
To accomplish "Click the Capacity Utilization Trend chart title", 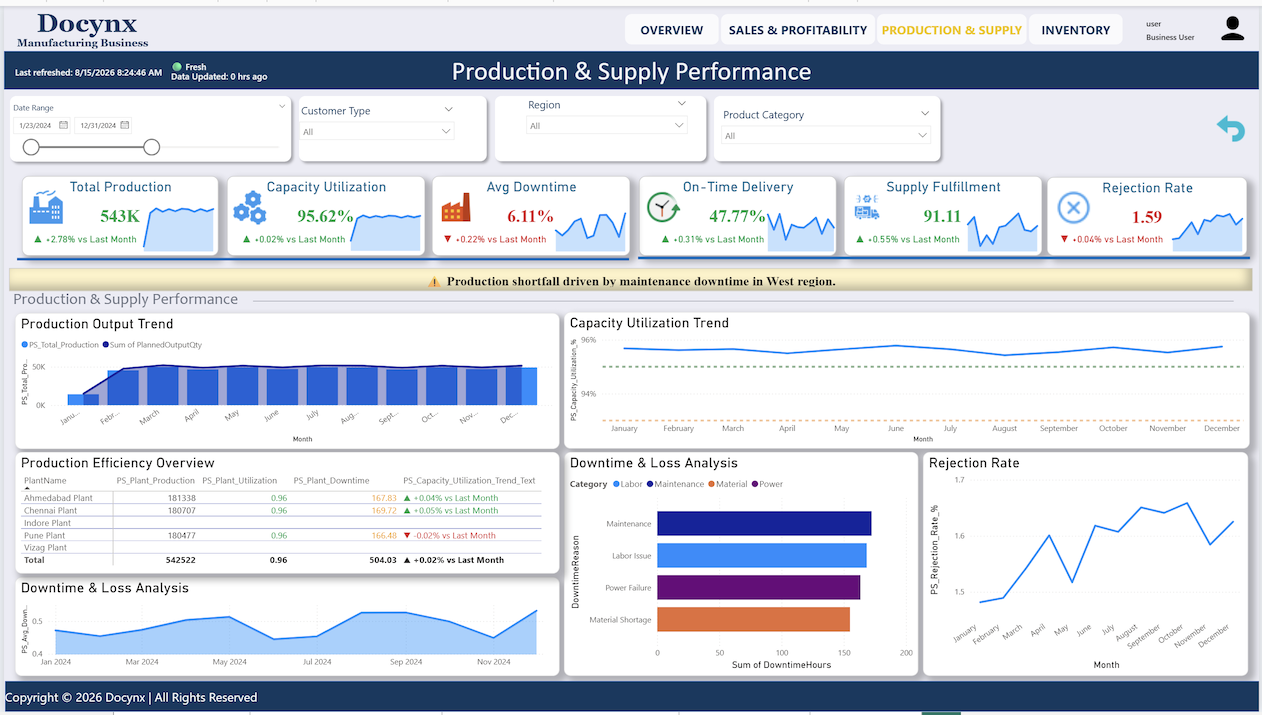I will [x=649, y=323].
